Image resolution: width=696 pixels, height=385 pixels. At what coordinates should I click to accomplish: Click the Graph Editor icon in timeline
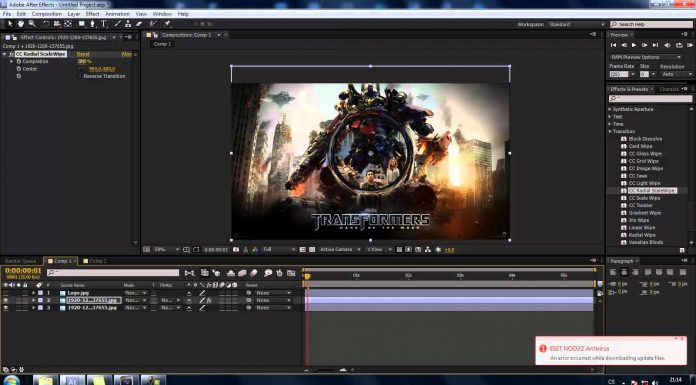291,273
